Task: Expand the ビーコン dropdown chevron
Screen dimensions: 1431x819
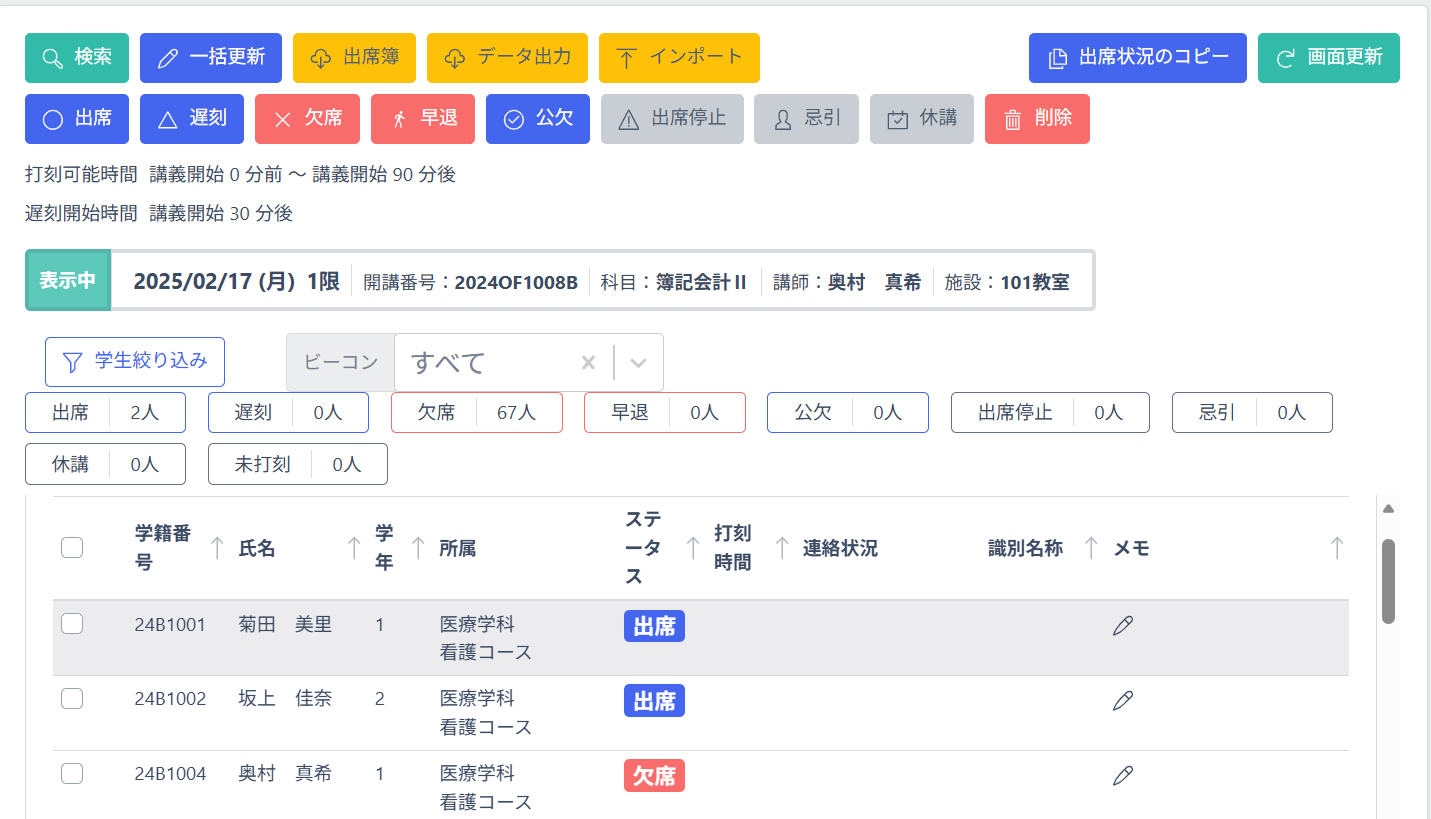Action: tap(639, 362)
